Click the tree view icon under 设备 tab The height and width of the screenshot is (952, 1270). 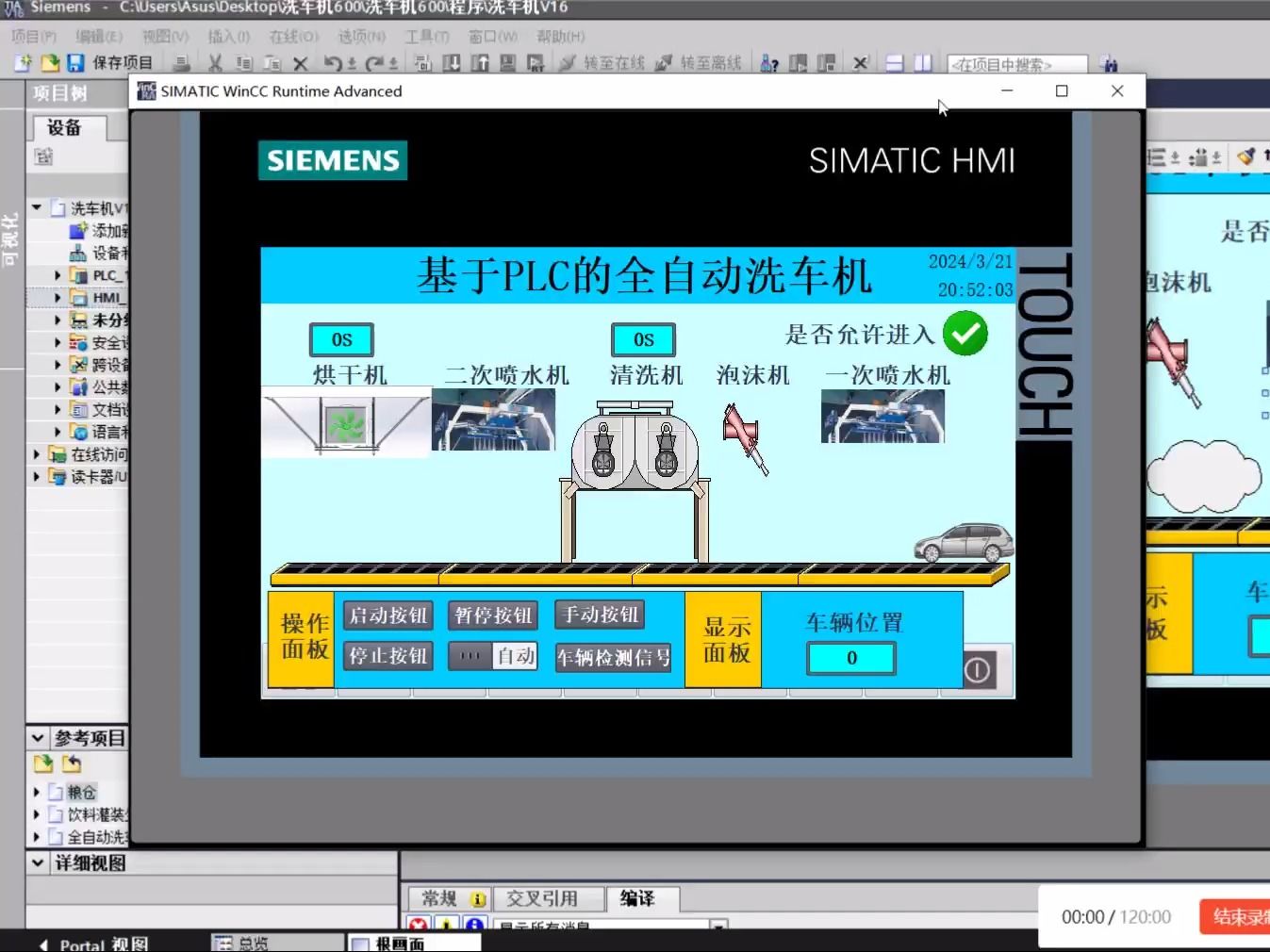tap(43, 156)
